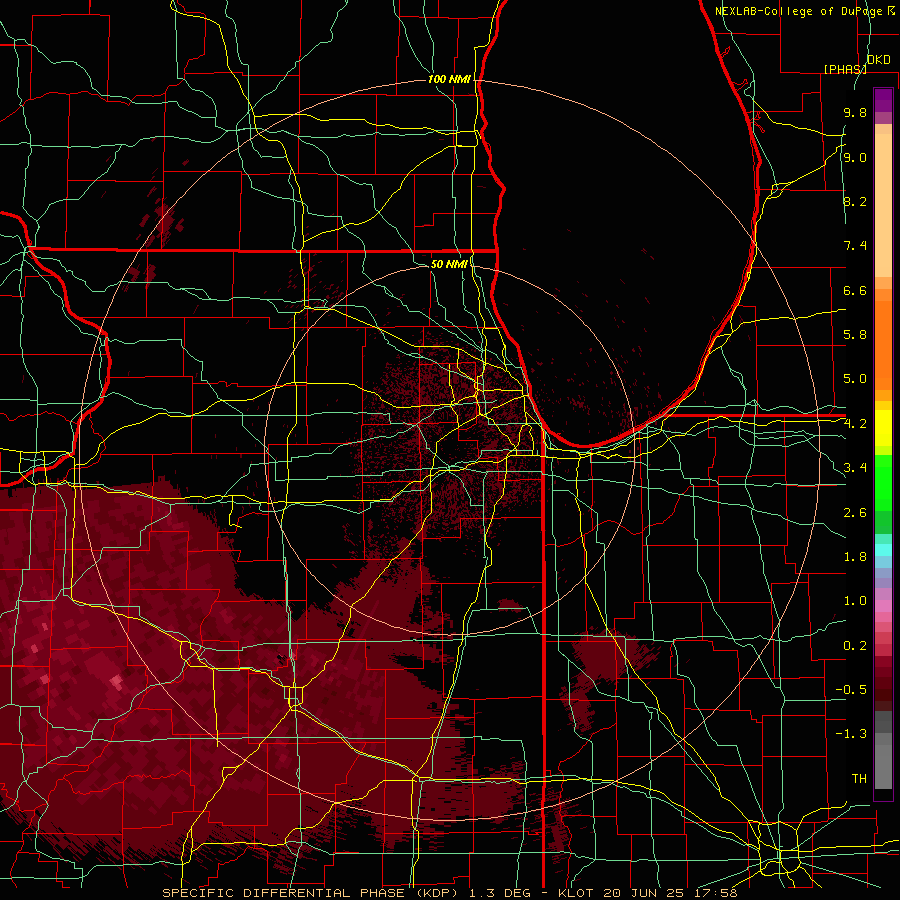This screenshot has width=900, height=900.
Task: Click the [PHAS] legend label
Action: (x=845, y=69)
